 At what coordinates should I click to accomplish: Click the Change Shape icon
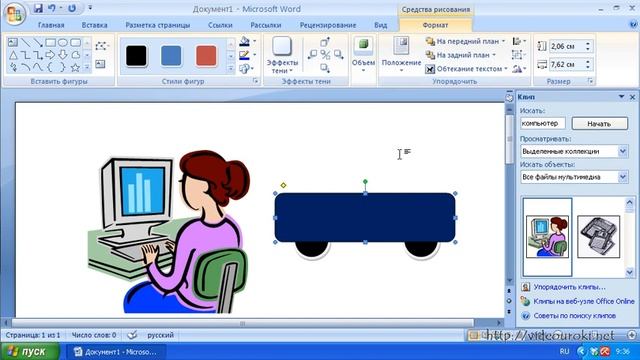244,68
